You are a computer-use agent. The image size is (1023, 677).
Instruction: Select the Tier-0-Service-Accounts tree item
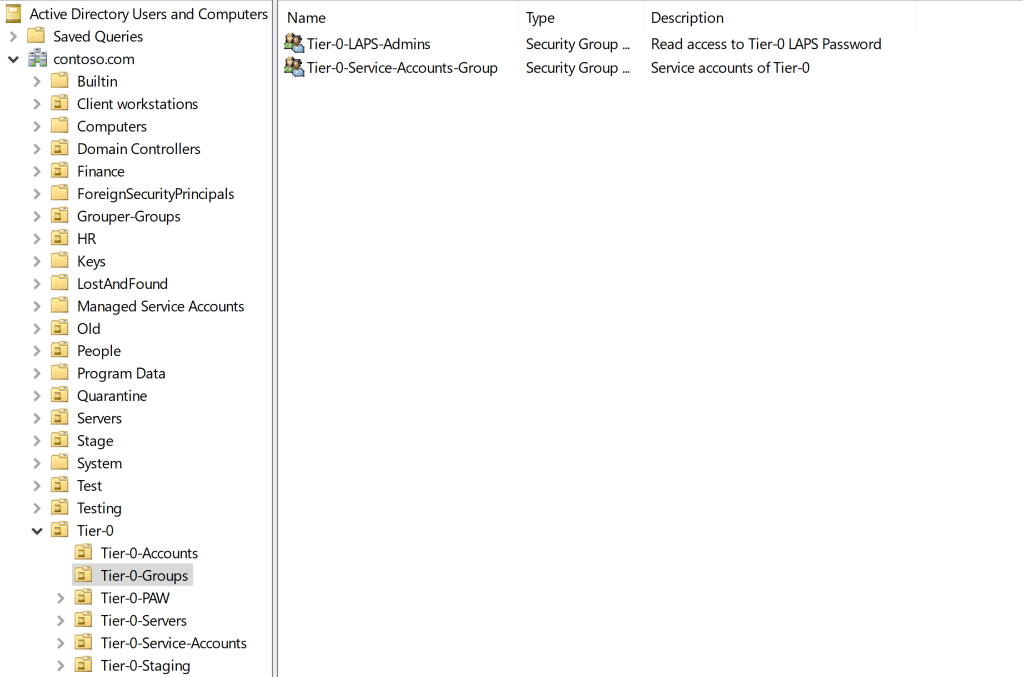[x=173, y=643]
